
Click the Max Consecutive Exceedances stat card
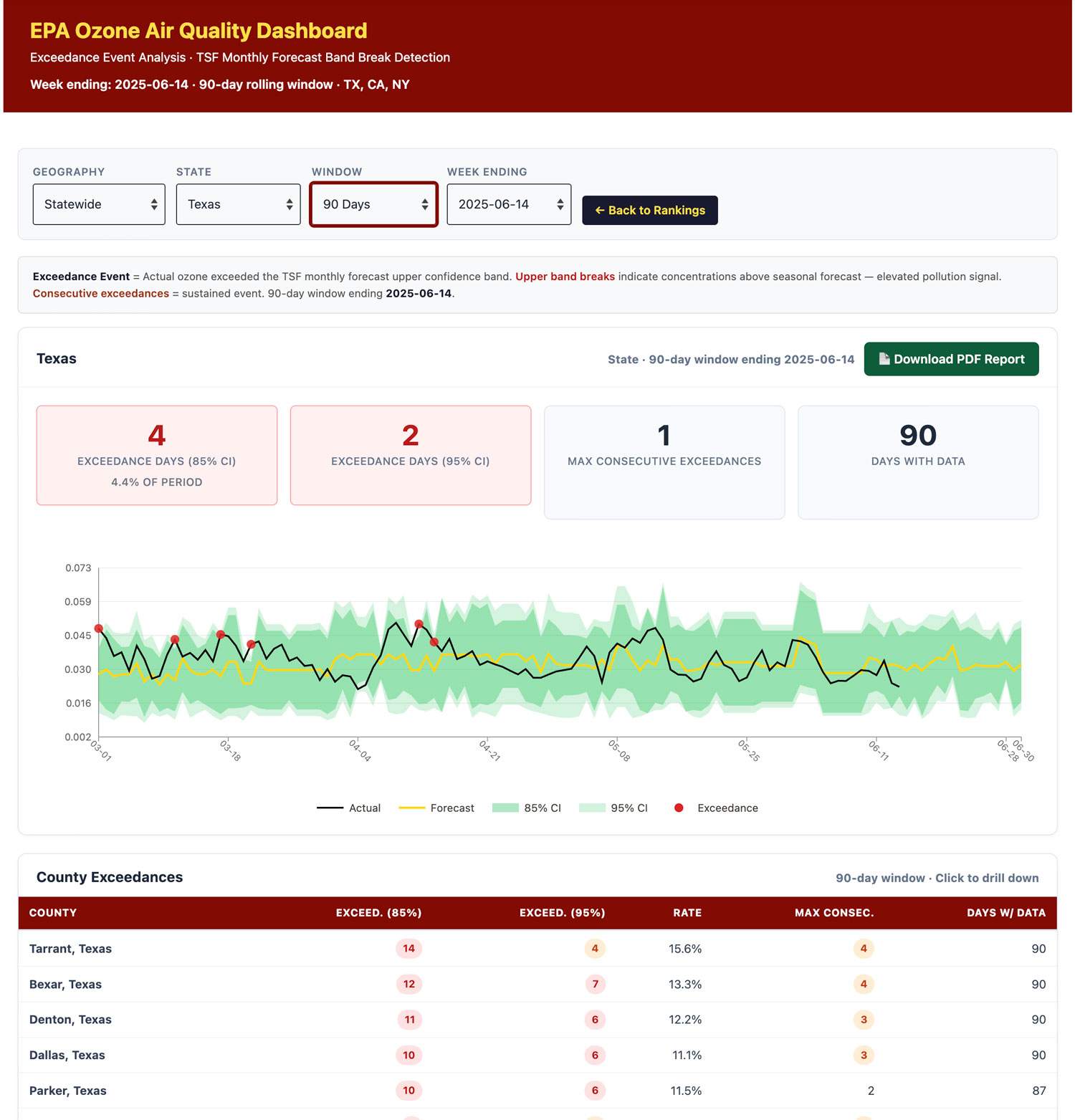[664, 462]
